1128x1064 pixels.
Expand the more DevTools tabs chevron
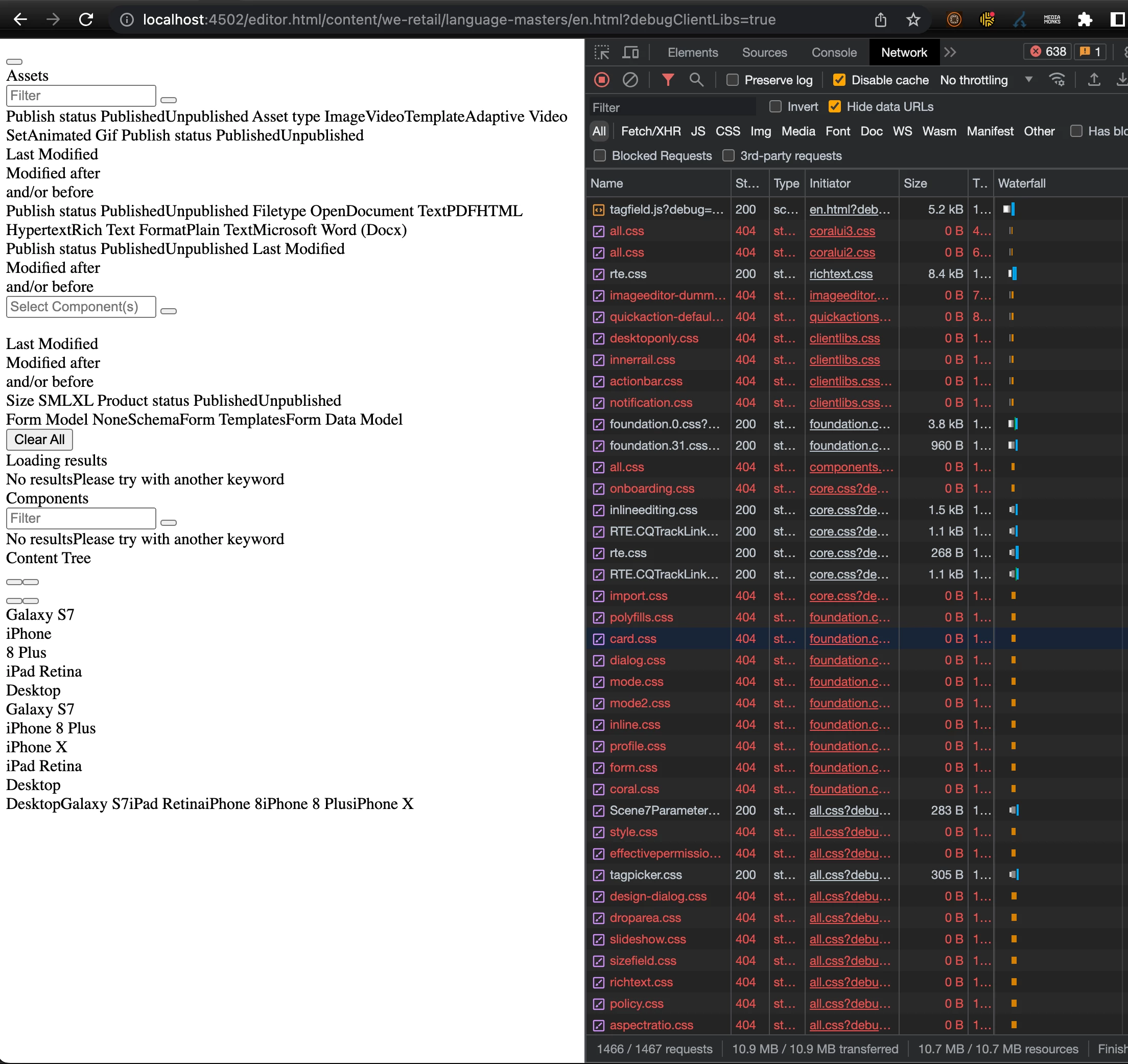pyautogui.click(x=950, y=52)
